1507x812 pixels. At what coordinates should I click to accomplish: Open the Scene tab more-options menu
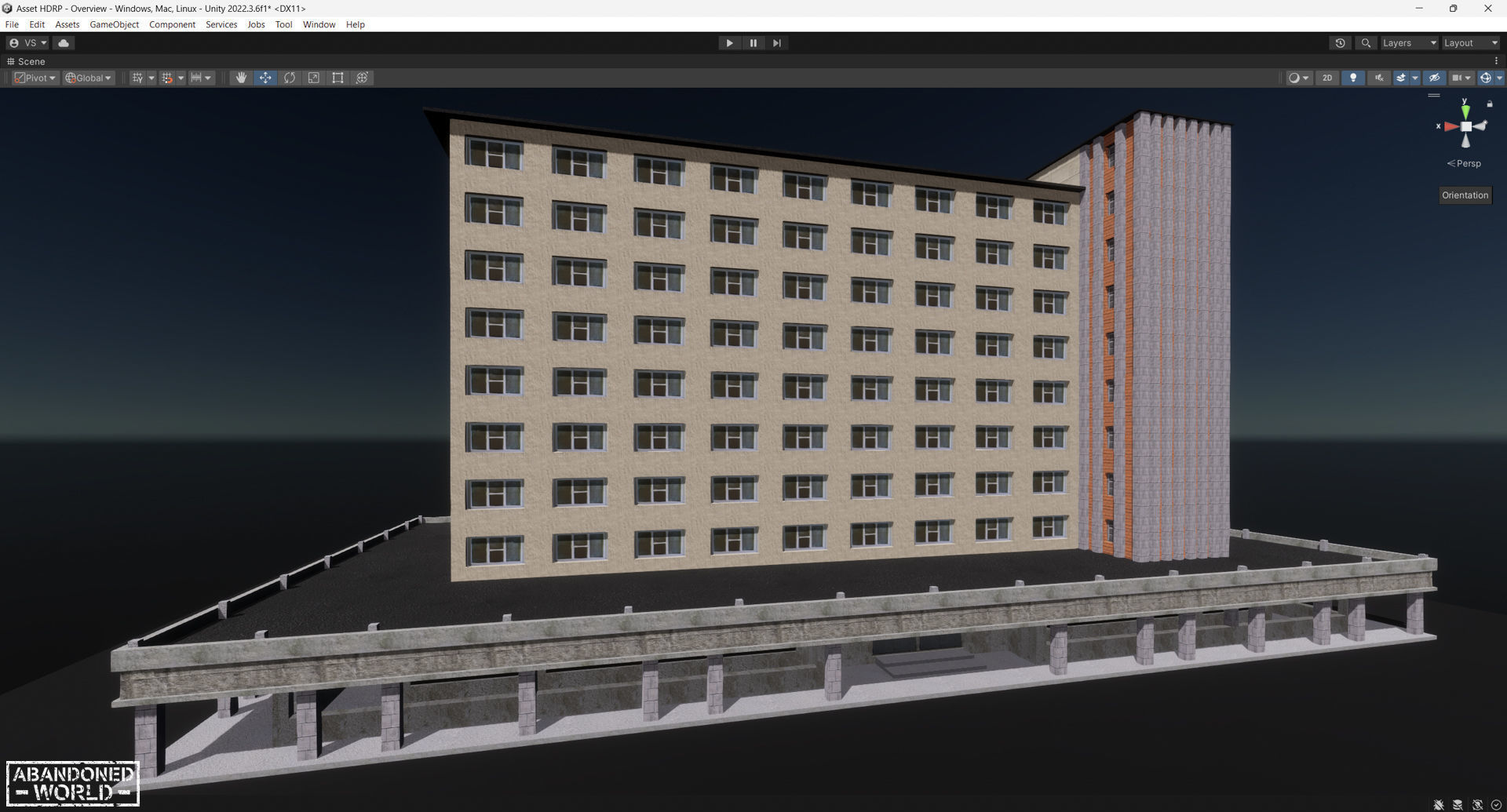click(1496, 61)
